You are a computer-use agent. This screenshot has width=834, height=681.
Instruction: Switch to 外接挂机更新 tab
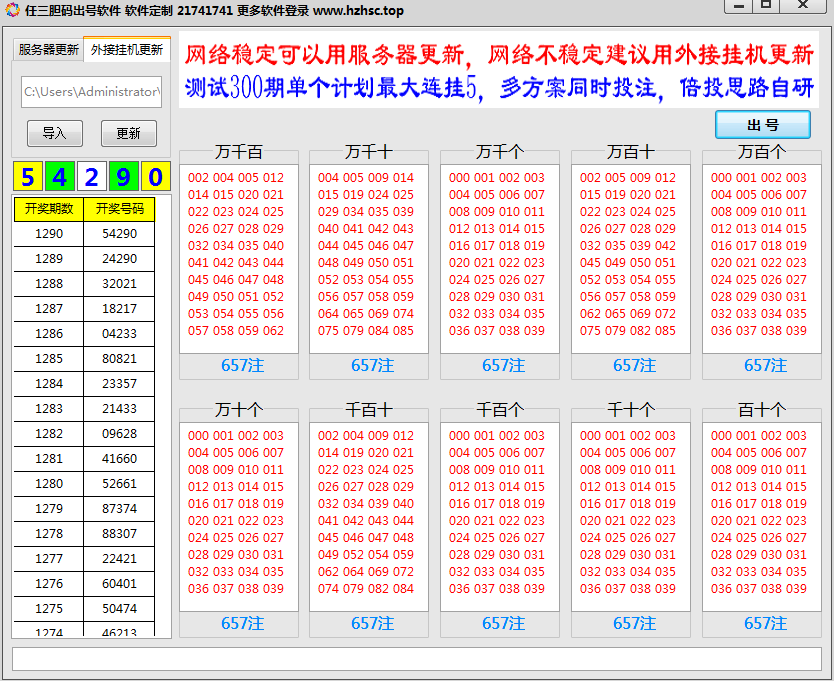[126, 50]
